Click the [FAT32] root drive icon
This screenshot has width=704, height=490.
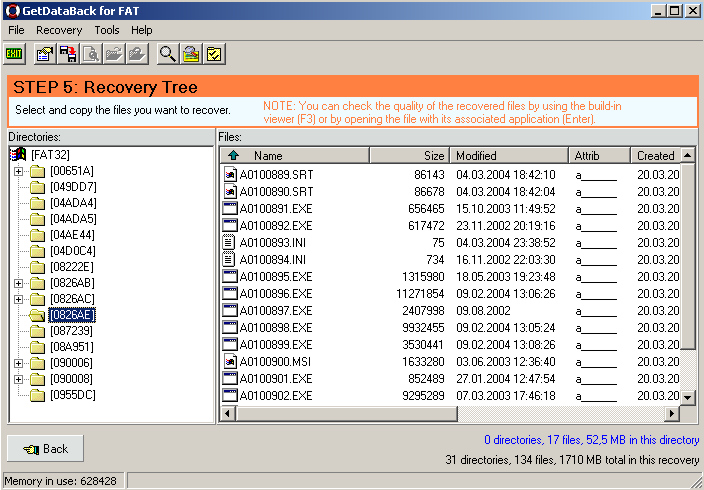(x=18, y=155)
